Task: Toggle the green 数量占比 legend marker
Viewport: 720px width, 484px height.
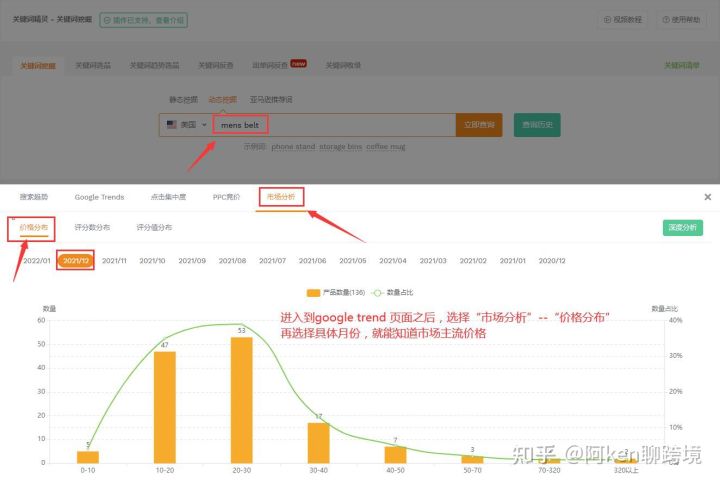Action: point(377,293)
